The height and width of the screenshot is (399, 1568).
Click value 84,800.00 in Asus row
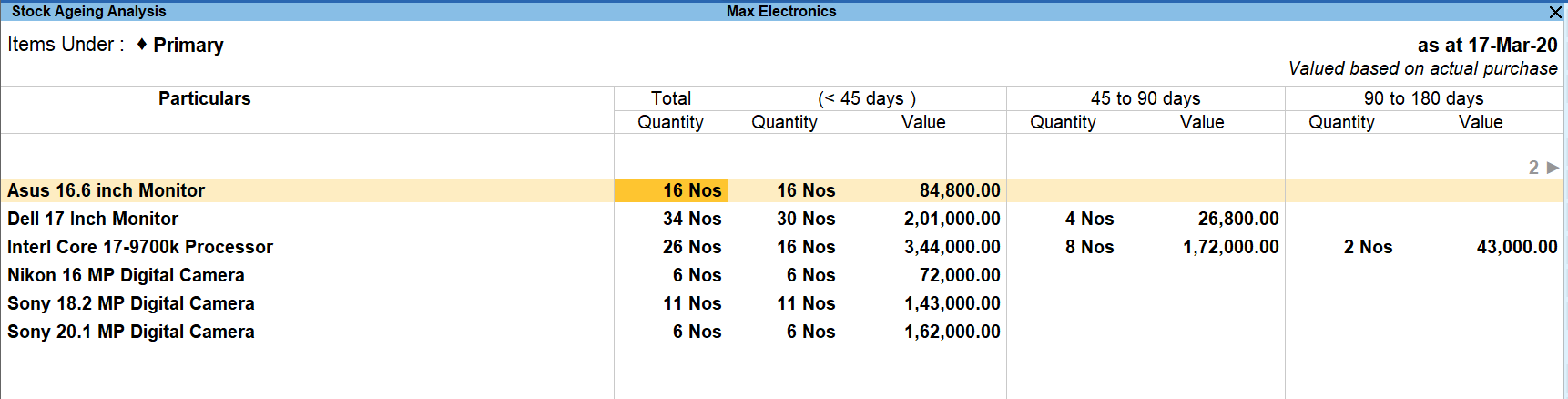960,190
